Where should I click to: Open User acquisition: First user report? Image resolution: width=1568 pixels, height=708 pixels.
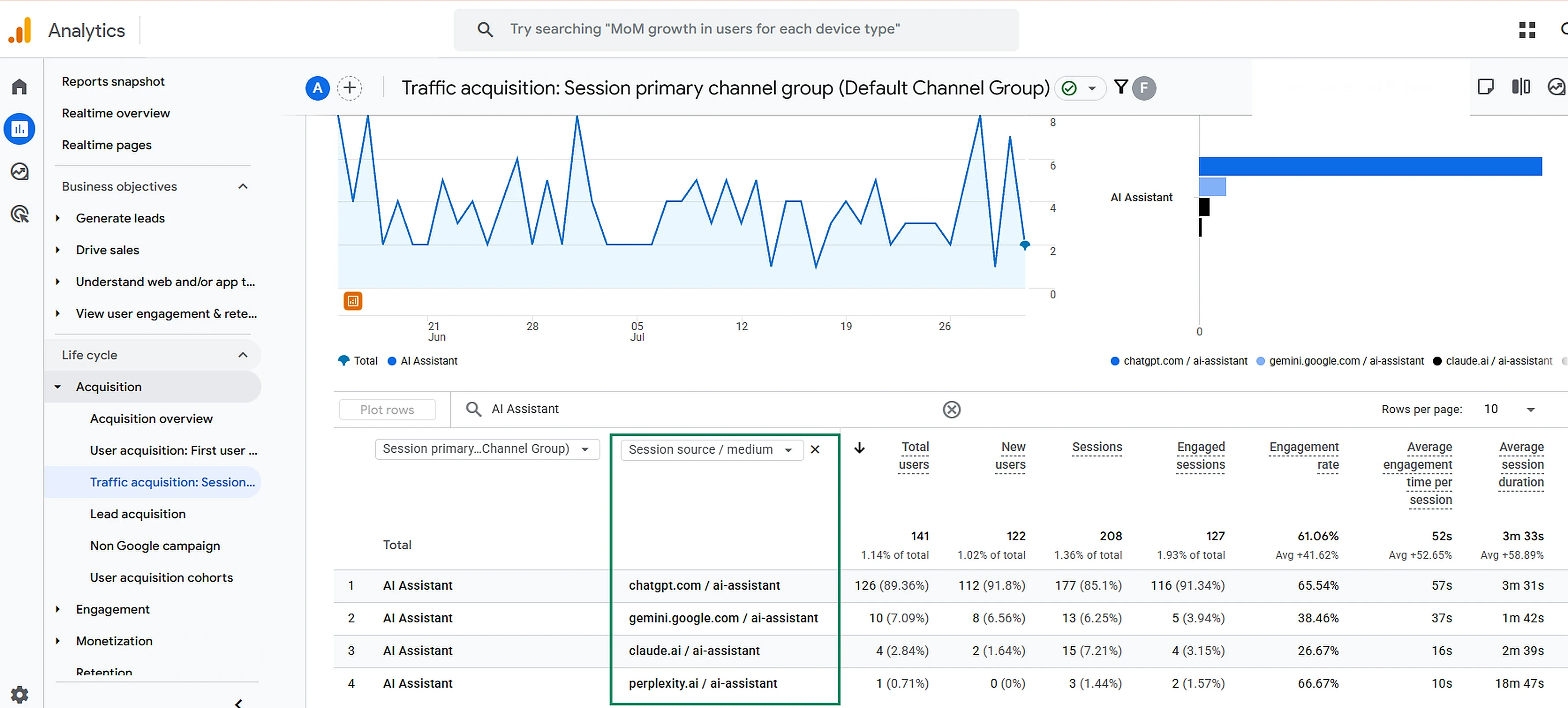(173, 451)
